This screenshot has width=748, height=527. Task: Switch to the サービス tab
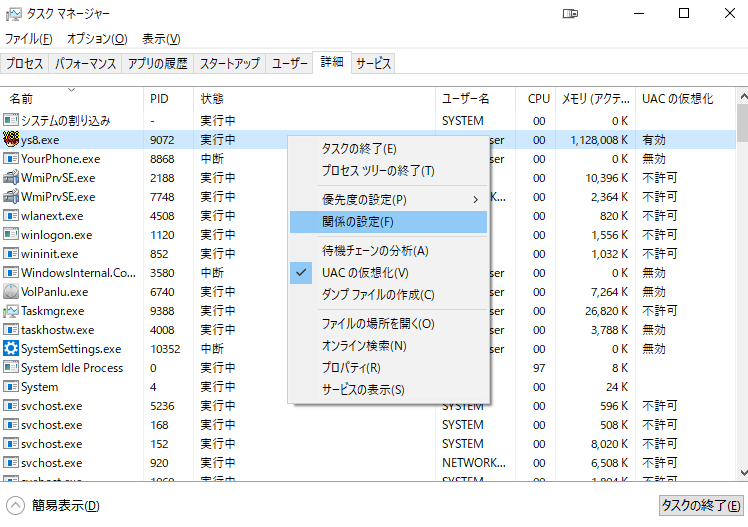pyautogui.click(x=373, y=63)
